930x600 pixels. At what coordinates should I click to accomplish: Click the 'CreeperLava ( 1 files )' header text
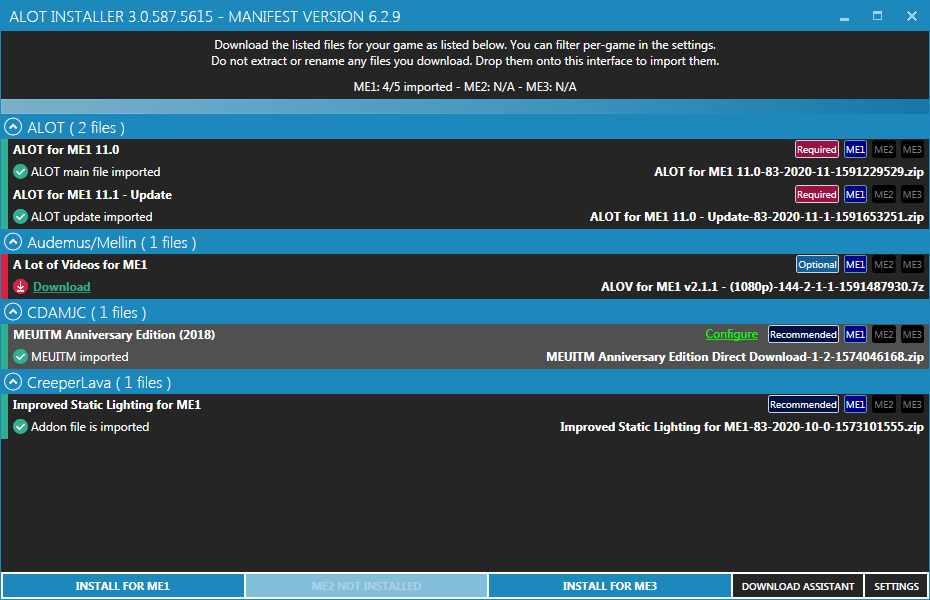point(99,382)
